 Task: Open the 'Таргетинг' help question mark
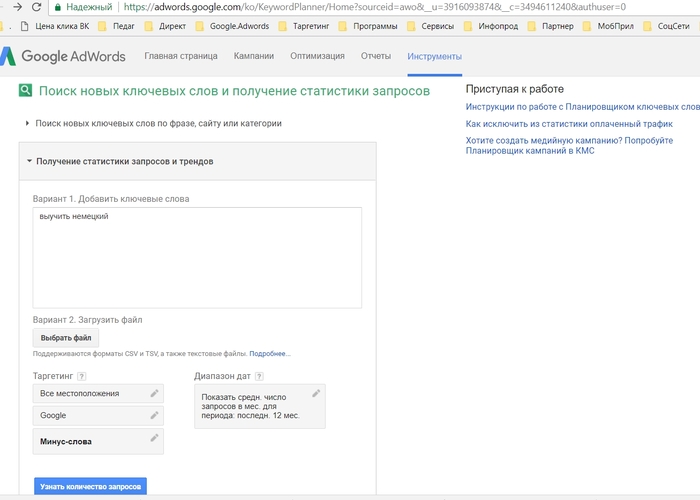pos(82,376)
